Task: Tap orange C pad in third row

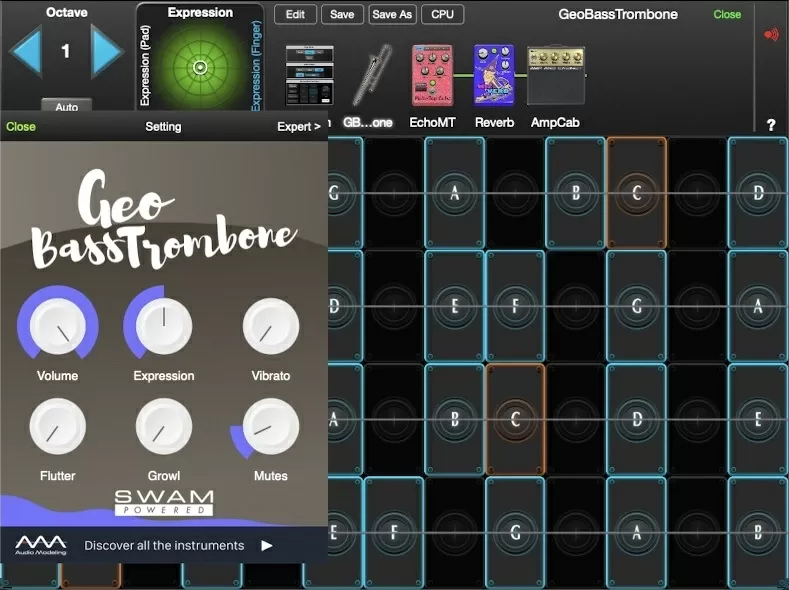Action: 515,419
